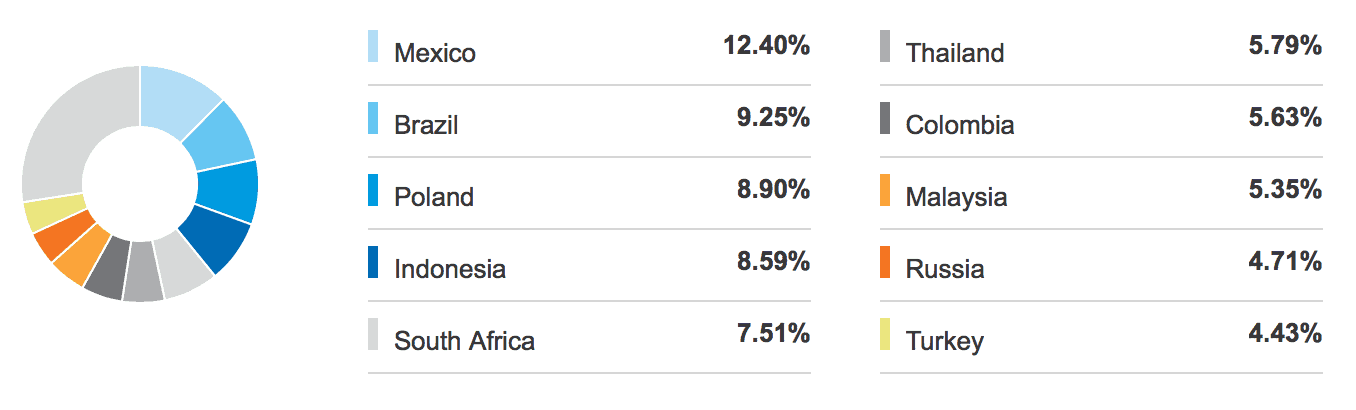Image resolution: width=1356 pixels, height=410 pixels.
Task: Click the 4.43% value for Turkey
Action: coord(1286,333)
